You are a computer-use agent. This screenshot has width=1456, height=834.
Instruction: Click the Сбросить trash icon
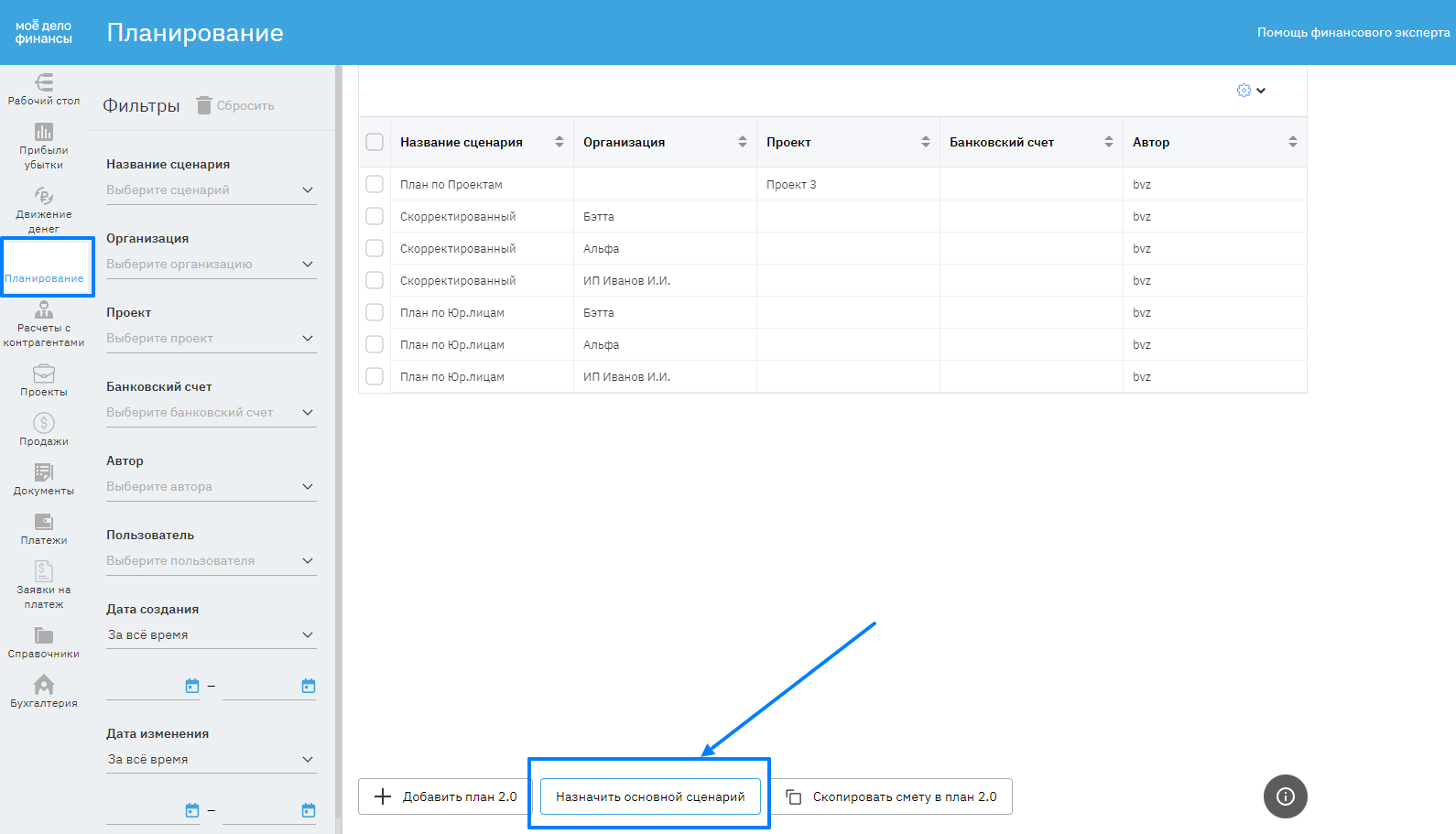(204, 105)
